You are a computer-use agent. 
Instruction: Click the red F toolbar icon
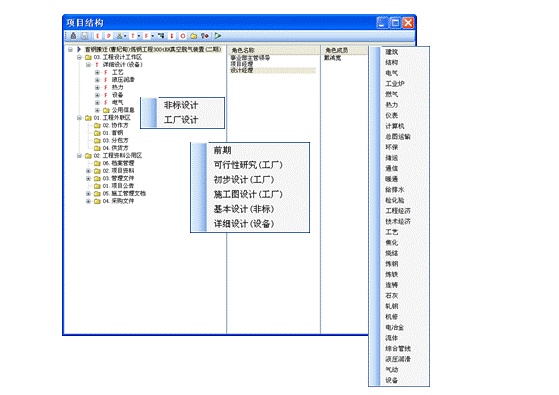tap(146, 36)
